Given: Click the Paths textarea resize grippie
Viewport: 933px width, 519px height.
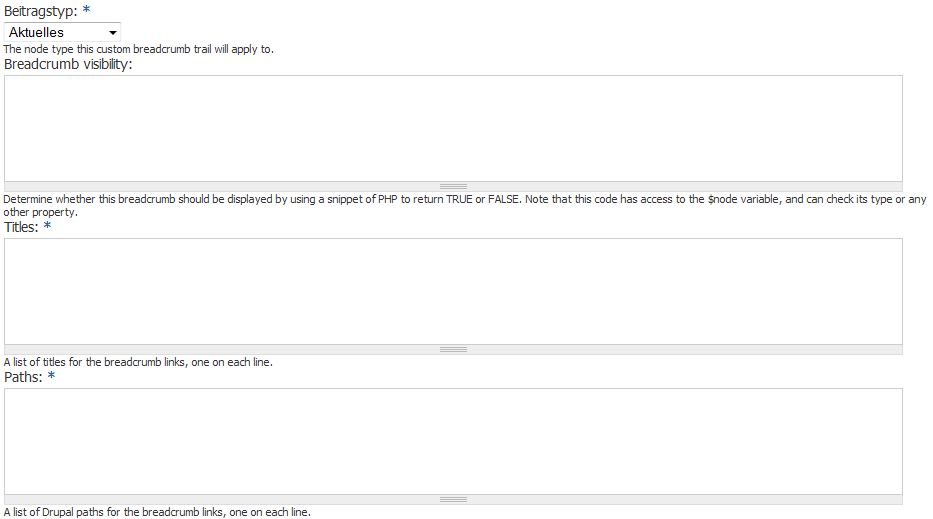Looking at the screenshot, I should (x=453, y=499).
